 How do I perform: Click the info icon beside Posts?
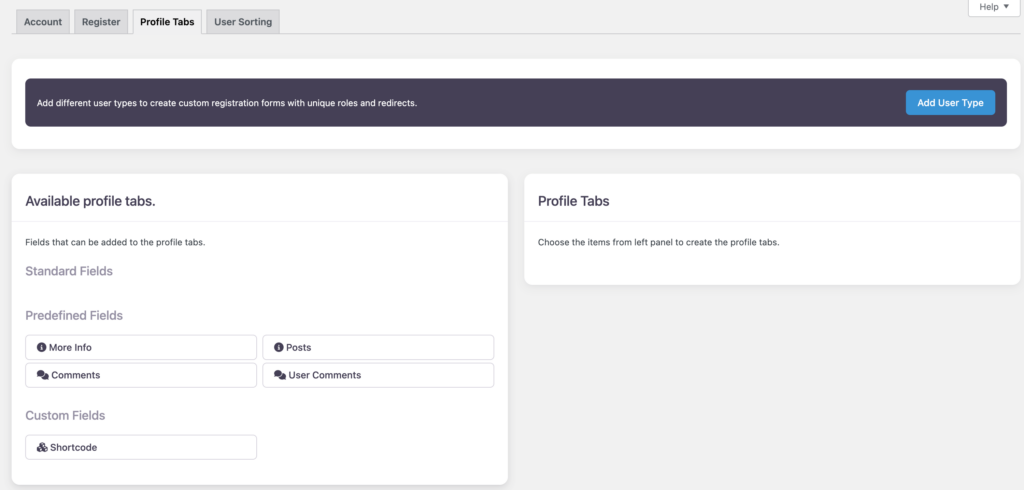pos(279,348)
